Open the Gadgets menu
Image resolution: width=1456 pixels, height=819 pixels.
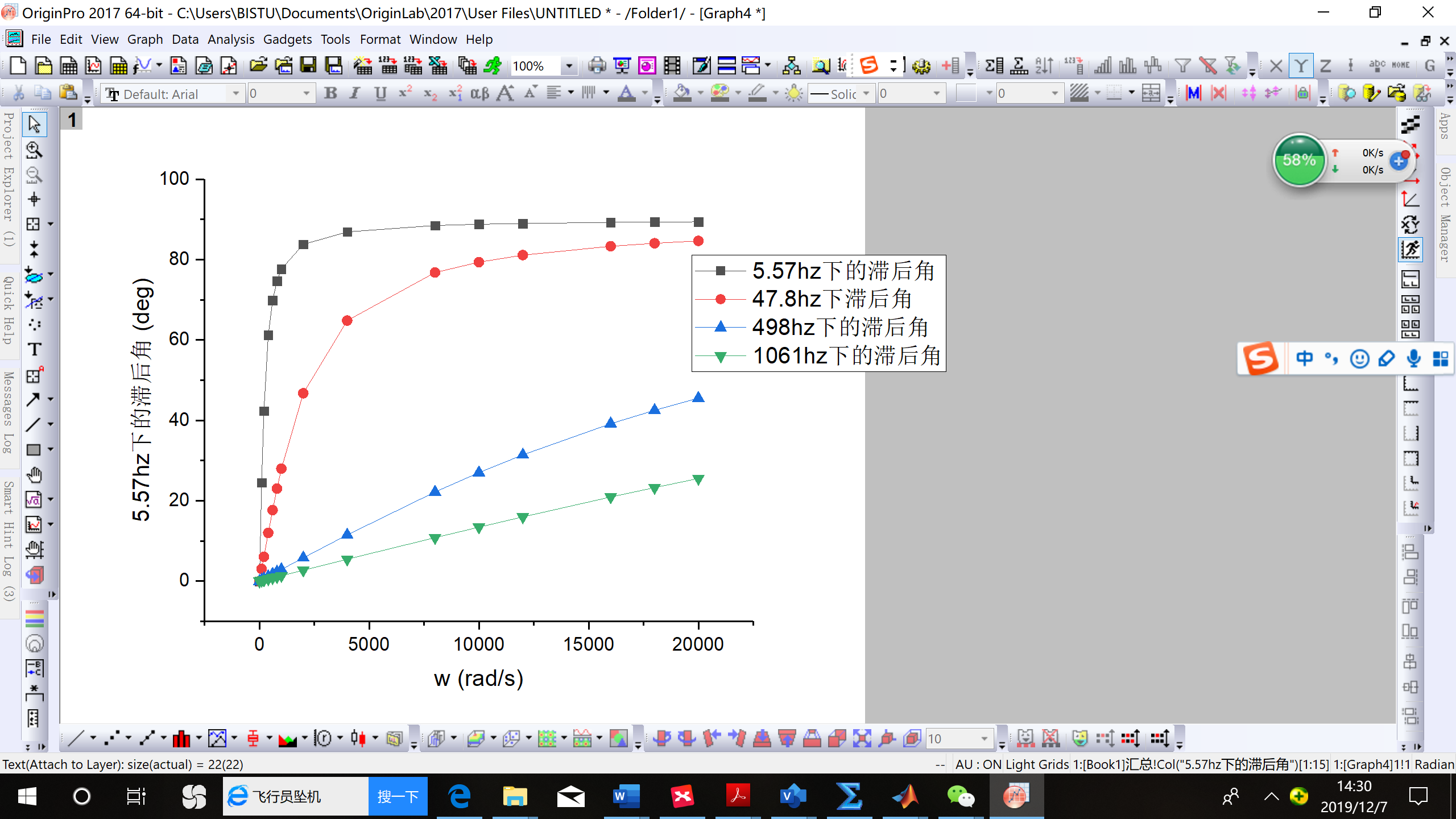[x=288, y=39]
